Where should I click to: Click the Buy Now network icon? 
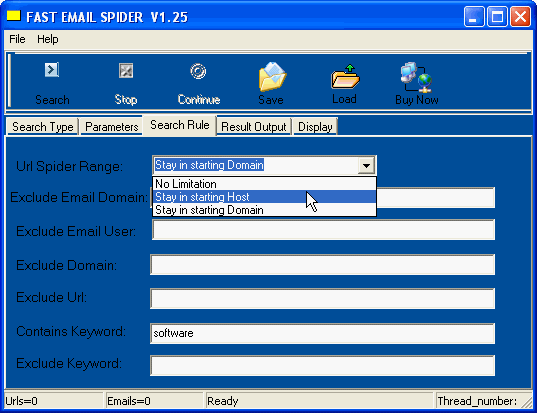416,77
